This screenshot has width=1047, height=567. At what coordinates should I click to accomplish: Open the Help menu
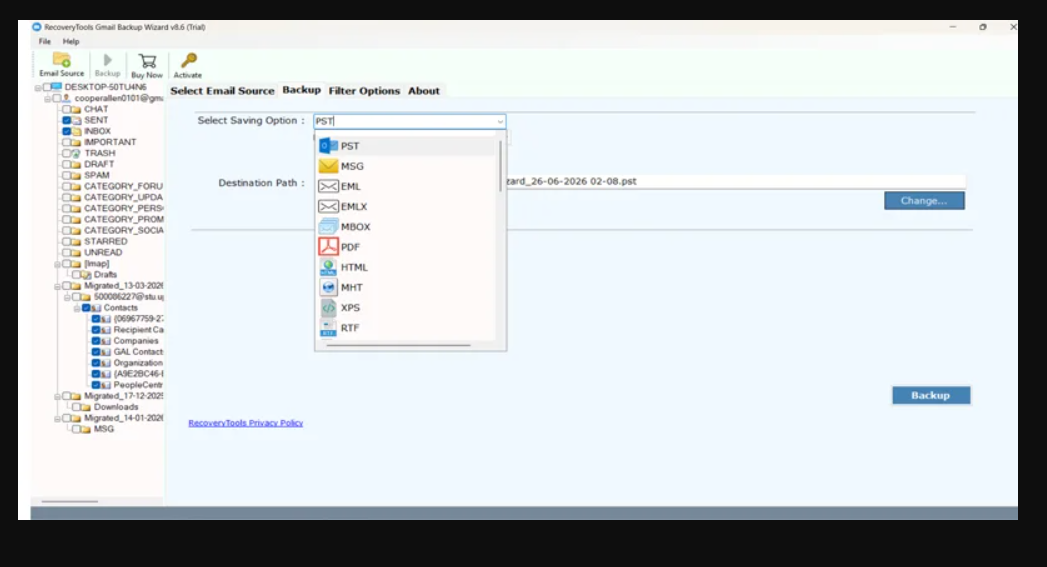click(71, 41)
